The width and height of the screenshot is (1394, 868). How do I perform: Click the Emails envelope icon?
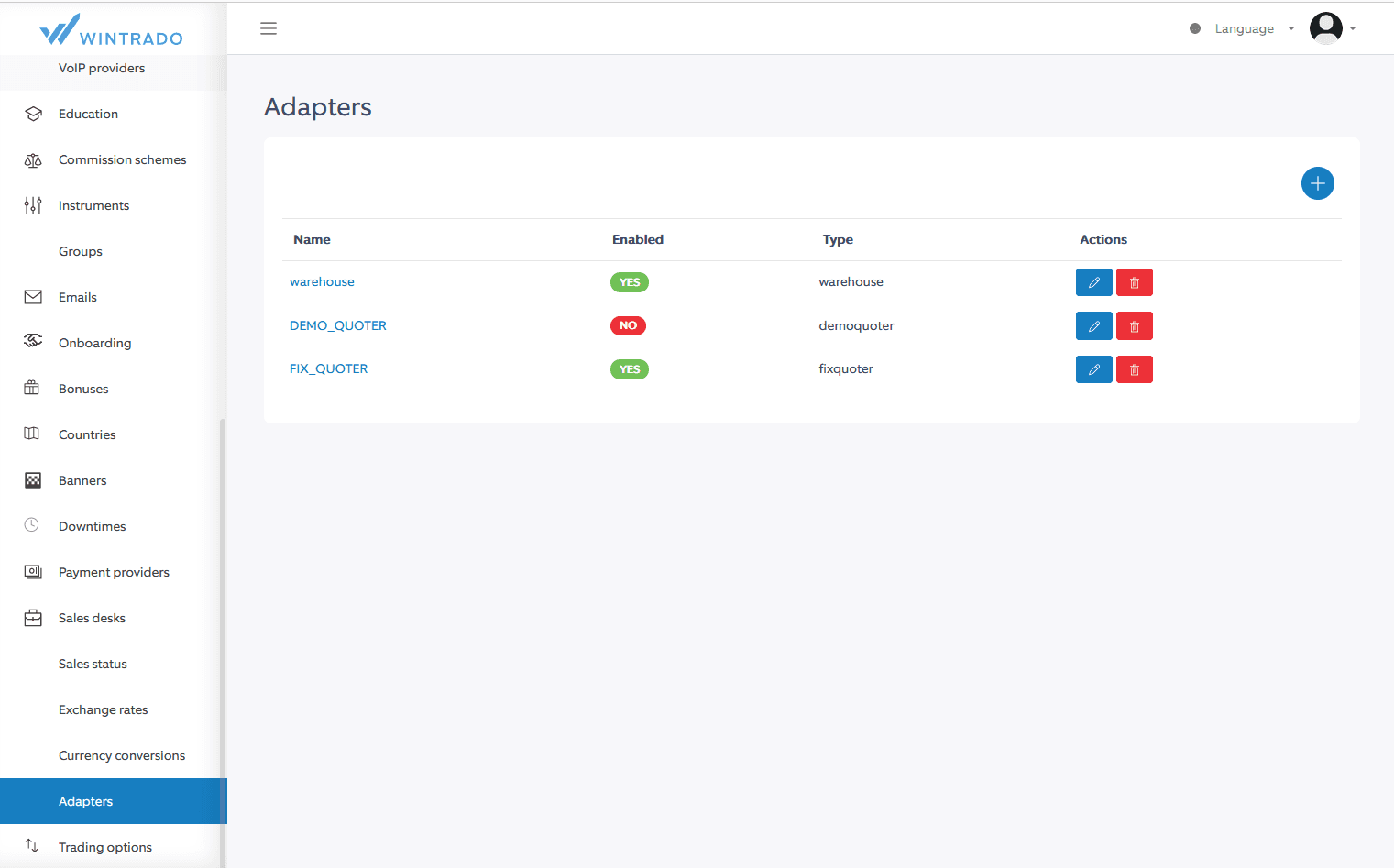tap(33, 297)
